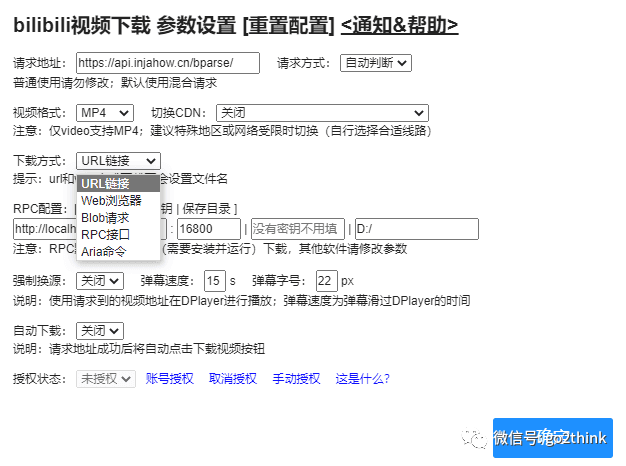The width and height of the screenshot is (626, 466).
Task: Select RPC接口 option in download list
Action: tap(118, 234)
